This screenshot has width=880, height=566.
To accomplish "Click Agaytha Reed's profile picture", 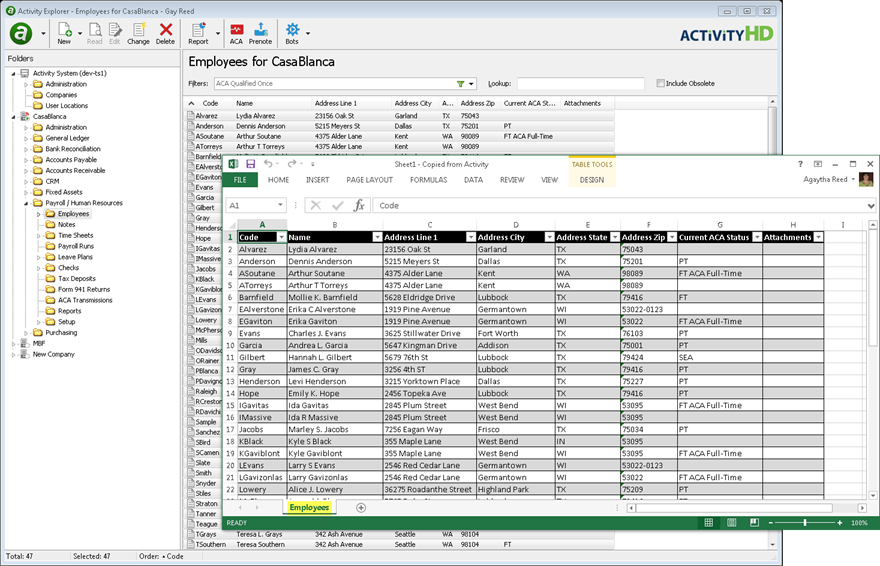I will pyautogui.click(x=867, y=180).
